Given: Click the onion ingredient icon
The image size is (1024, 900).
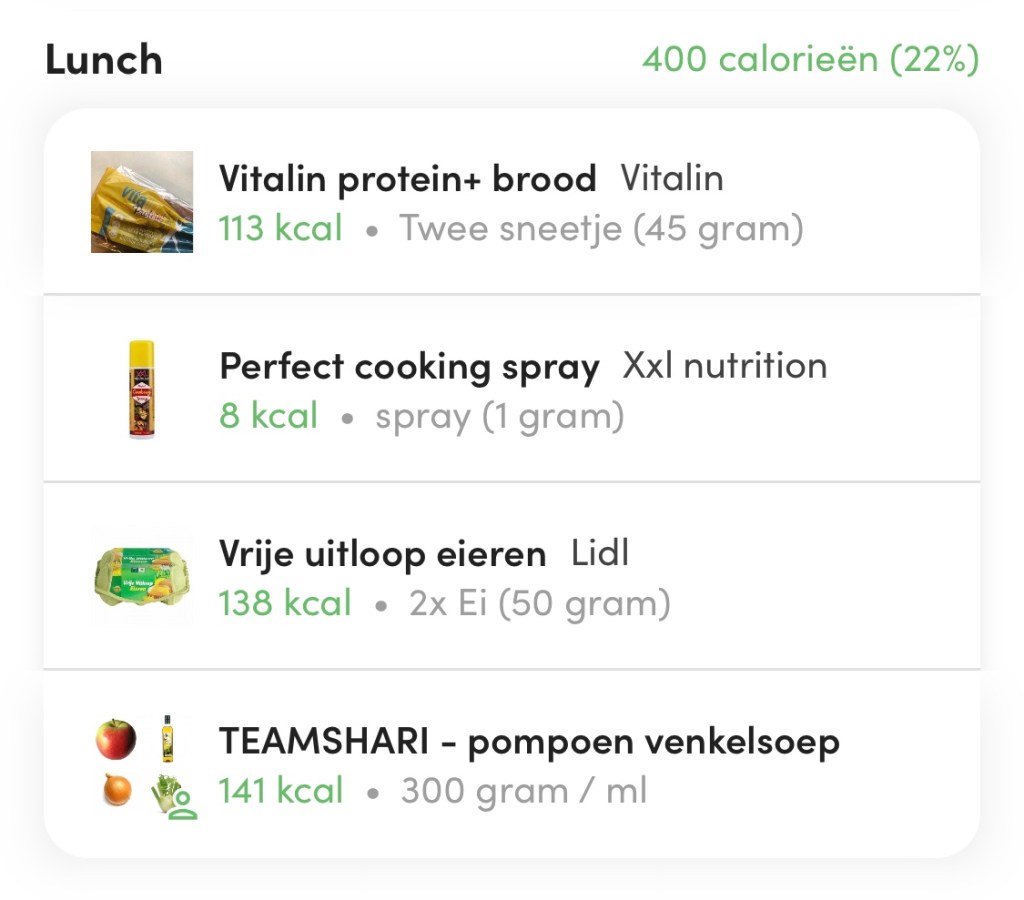Looking at the screenshot, I should (x=117, y=792).
